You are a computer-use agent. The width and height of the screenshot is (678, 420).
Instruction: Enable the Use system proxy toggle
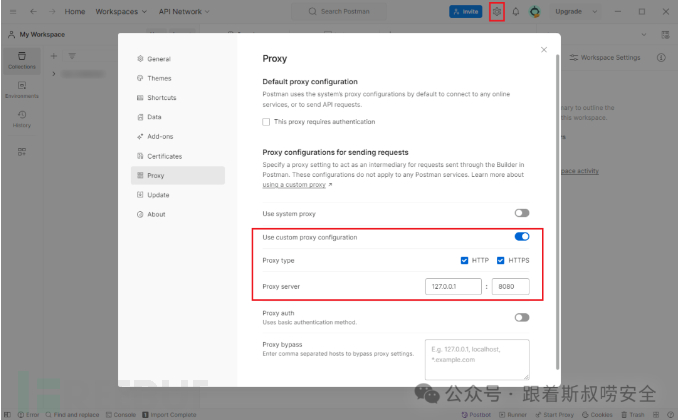[521, 213]
